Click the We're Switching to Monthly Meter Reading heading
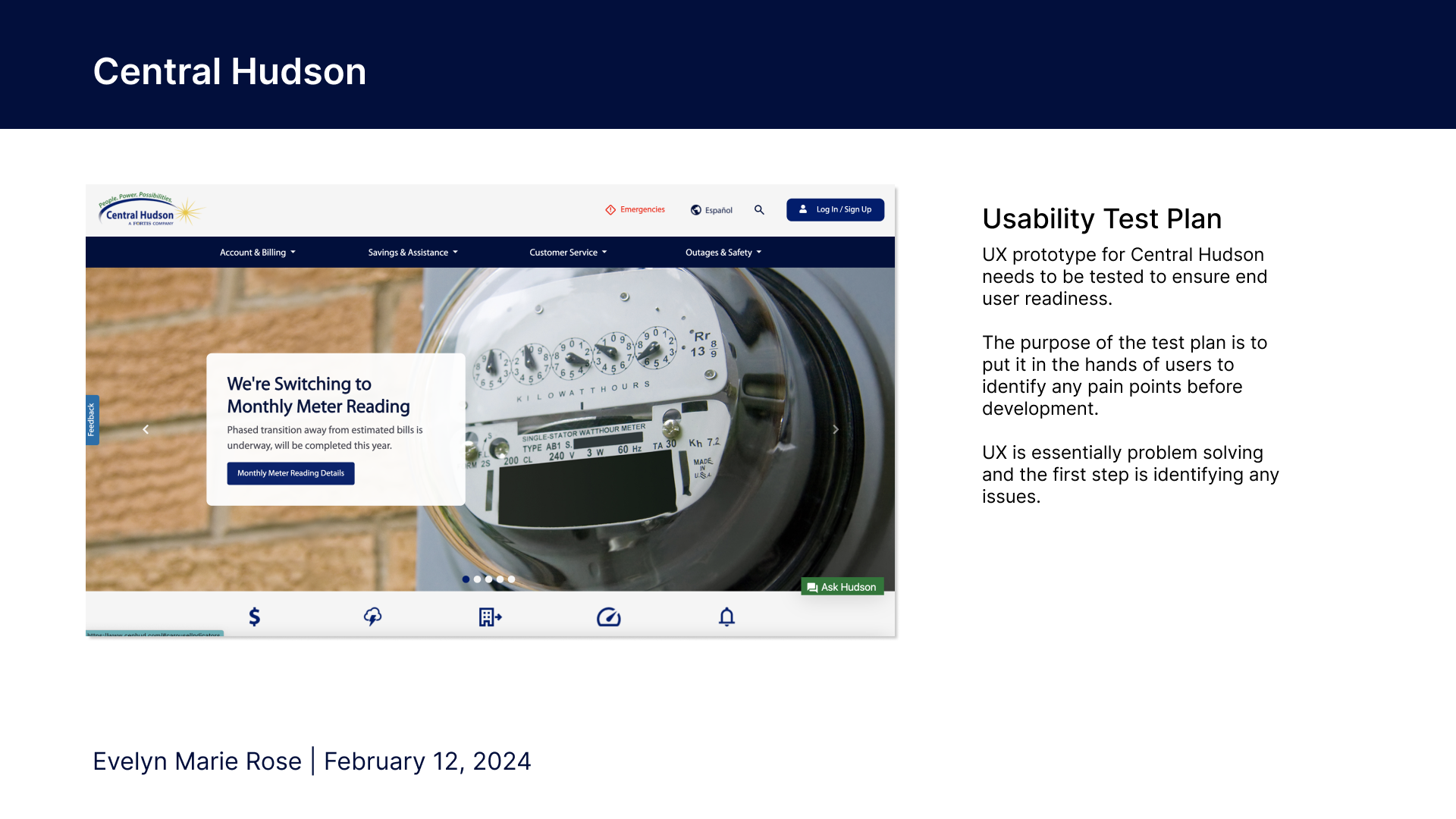The width and height of the screenshot is (1456, 819). [x=318, y=395]
